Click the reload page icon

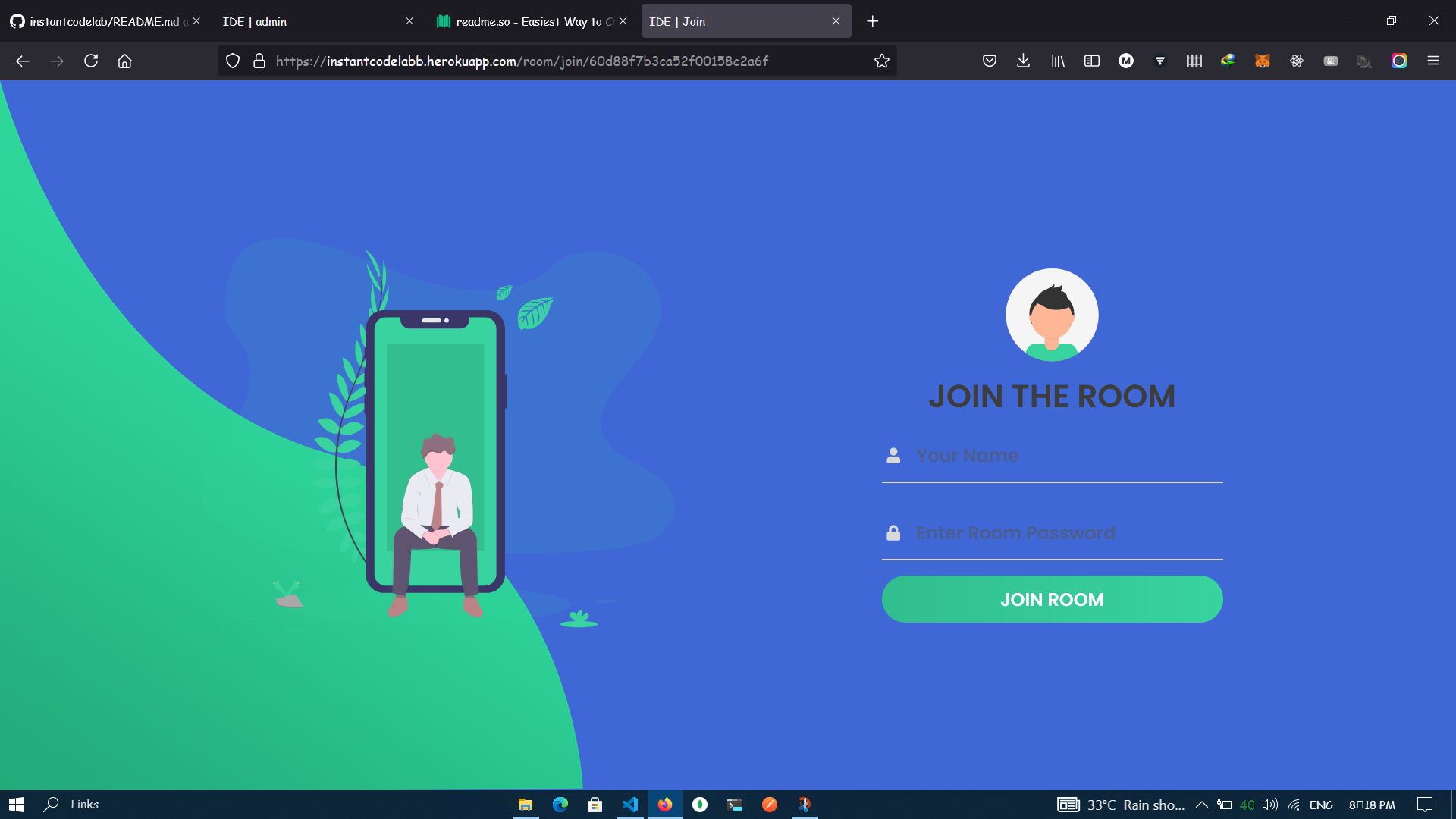(x=91, y=61)
